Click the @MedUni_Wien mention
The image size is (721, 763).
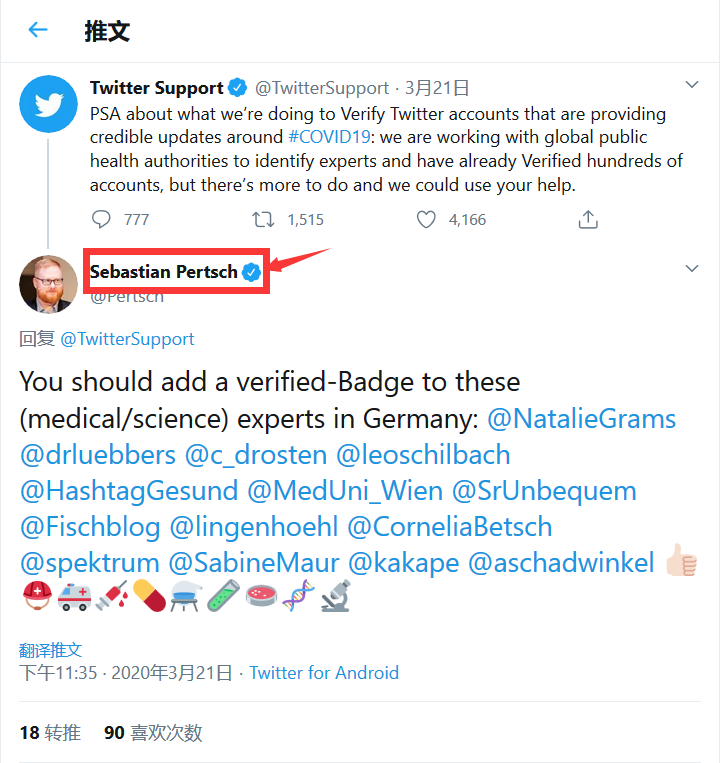[345, 490]
